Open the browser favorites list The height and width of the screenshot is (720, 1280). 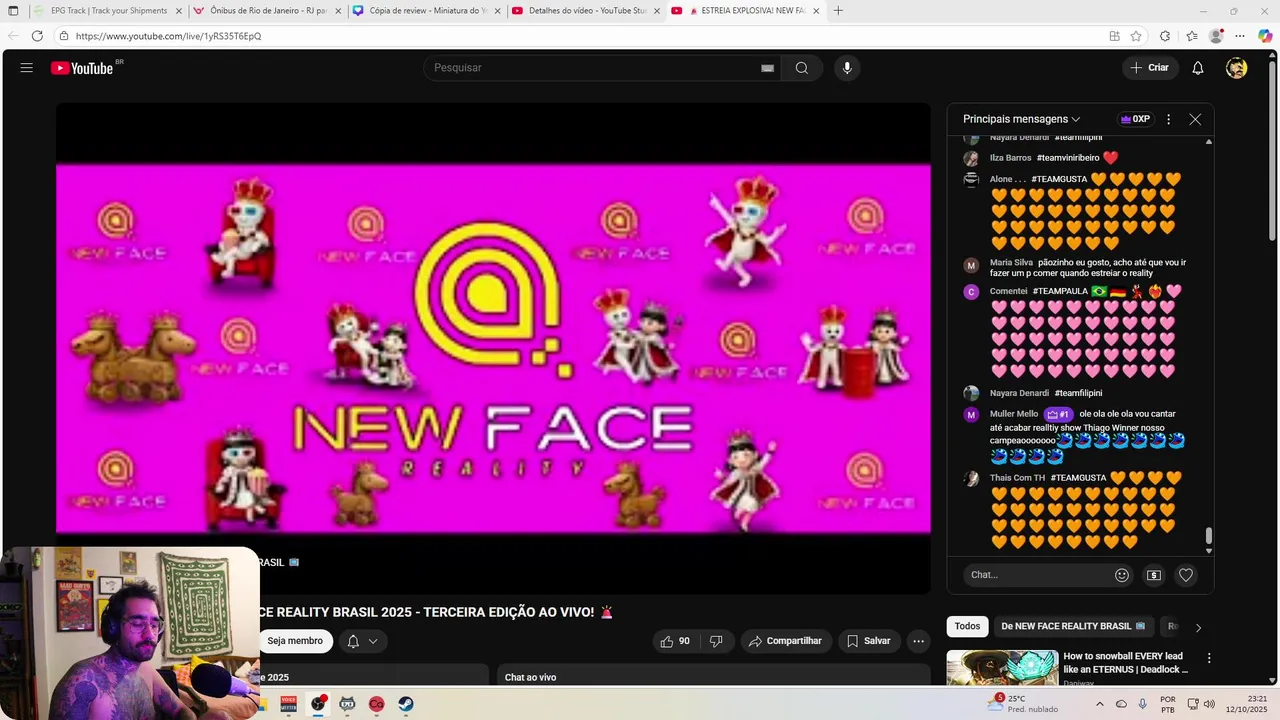[x=1192, y=36]
